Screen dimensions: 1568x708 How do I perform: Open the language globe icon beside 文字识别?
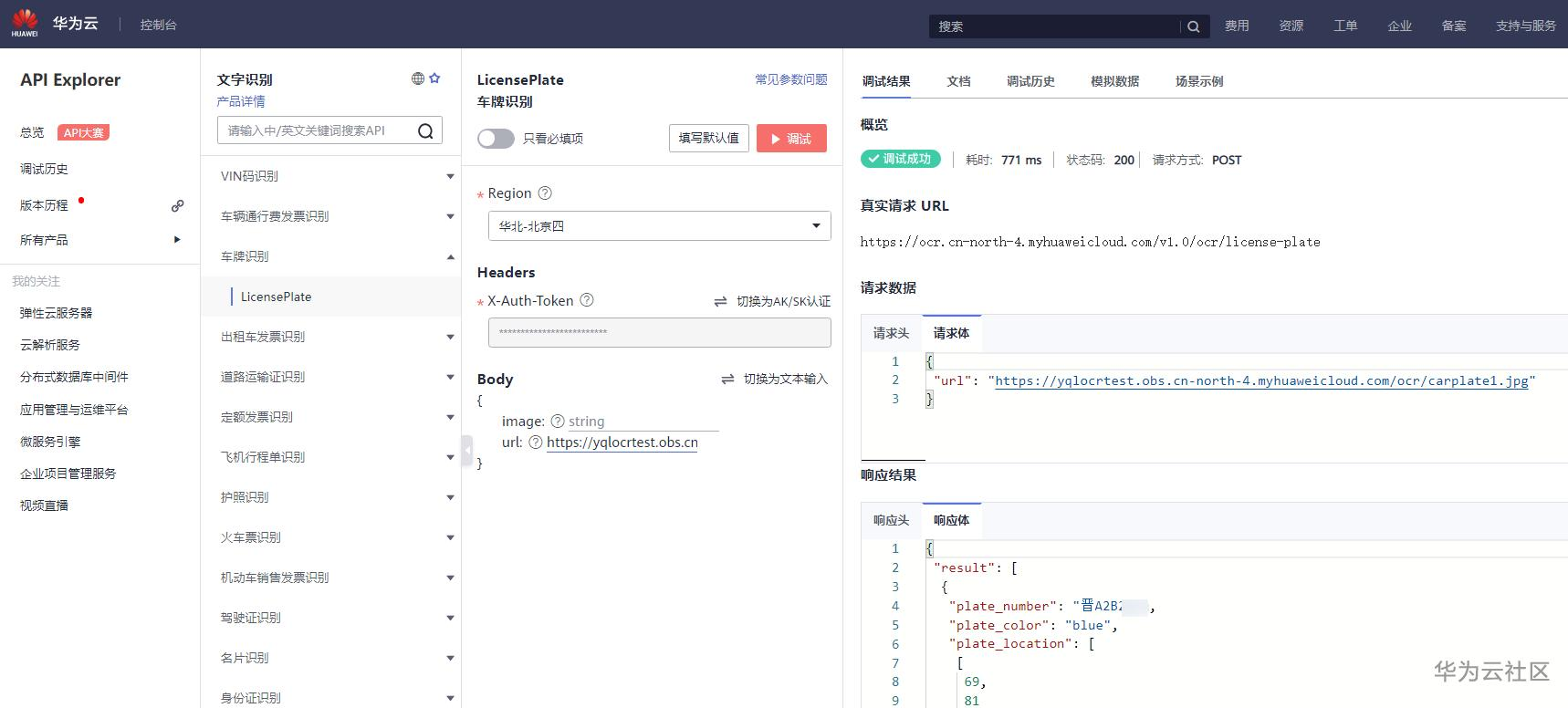[418, 78]
